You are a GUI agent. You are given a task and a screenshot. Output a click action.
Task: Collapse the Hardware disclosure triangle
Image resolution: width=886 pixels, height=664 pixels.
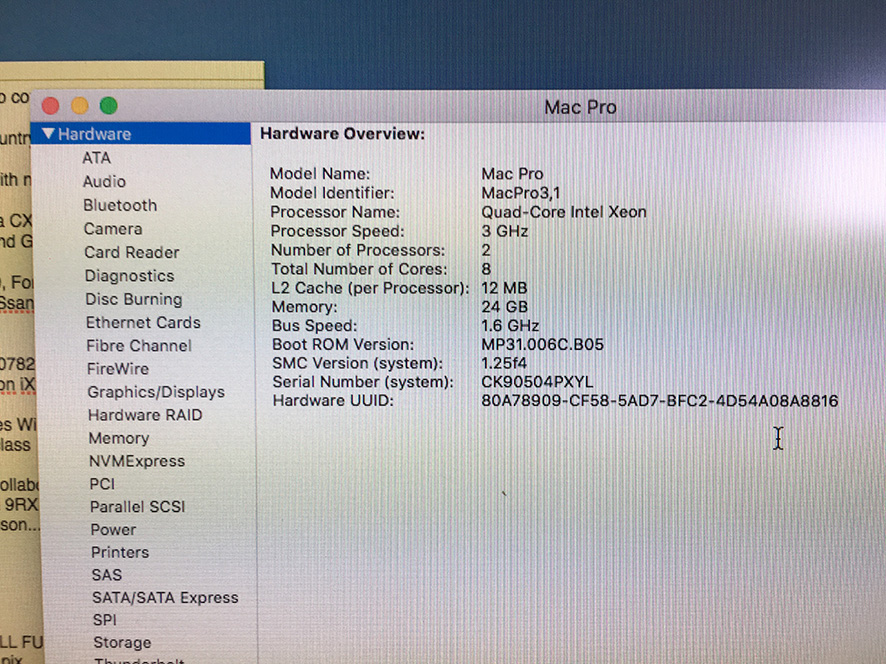coord(47,134)
